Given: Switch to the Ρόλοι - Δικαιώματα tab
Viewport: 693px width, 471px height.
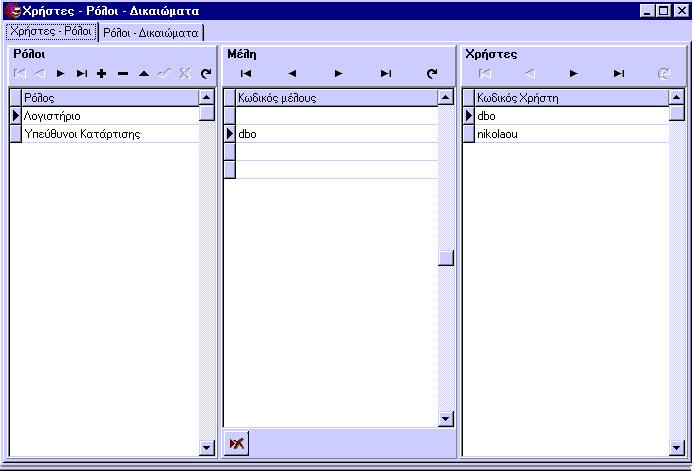Looking at the screenshot, I should 151,32.
